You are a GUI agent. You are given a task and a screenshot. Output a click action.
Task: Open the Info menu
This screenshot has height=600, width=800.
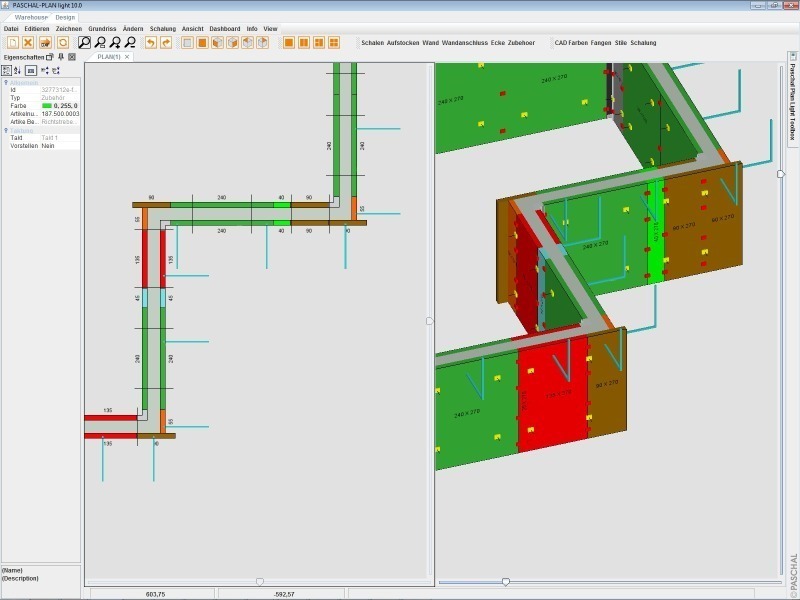point(252,29)
